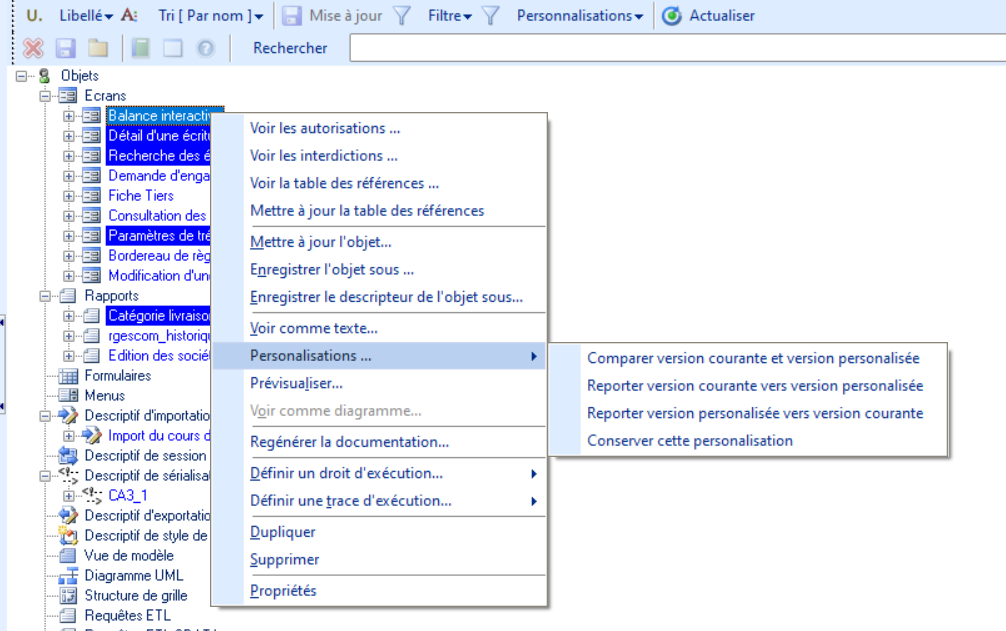Click the help question mark icon
The image size is (1006, 631).
205,48
